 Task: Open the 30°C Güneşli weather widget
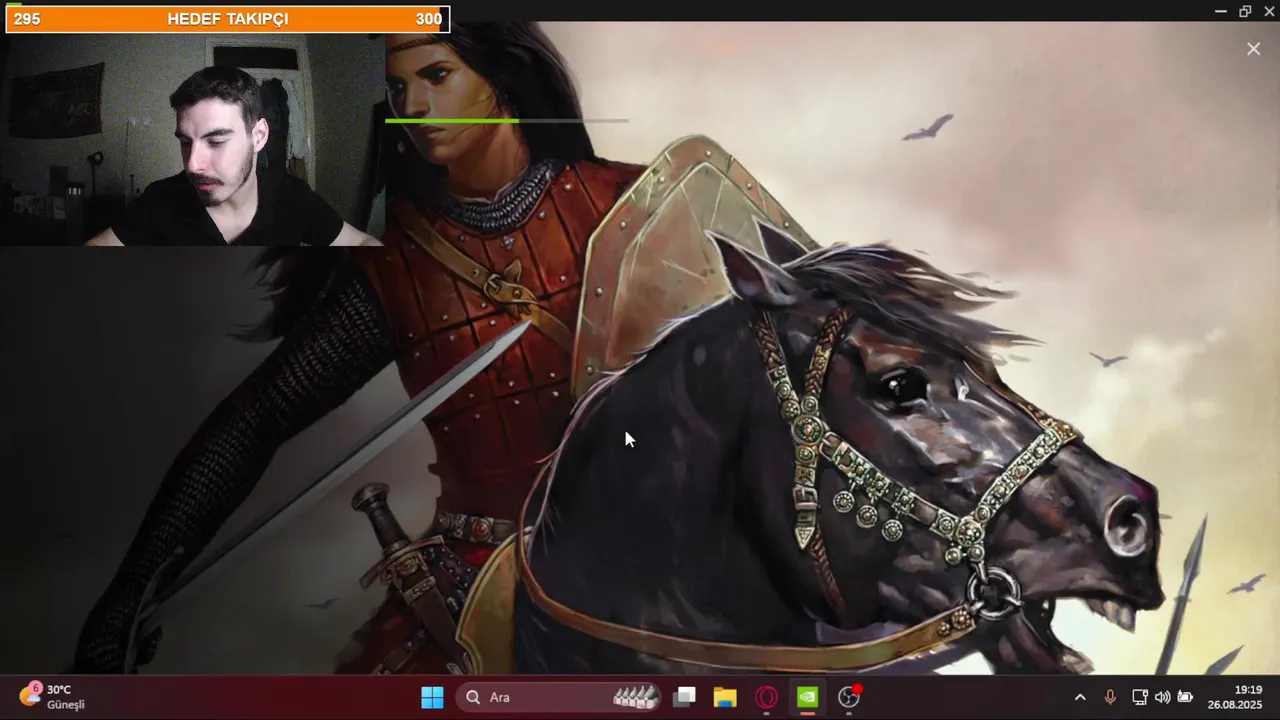coord(52,696)
